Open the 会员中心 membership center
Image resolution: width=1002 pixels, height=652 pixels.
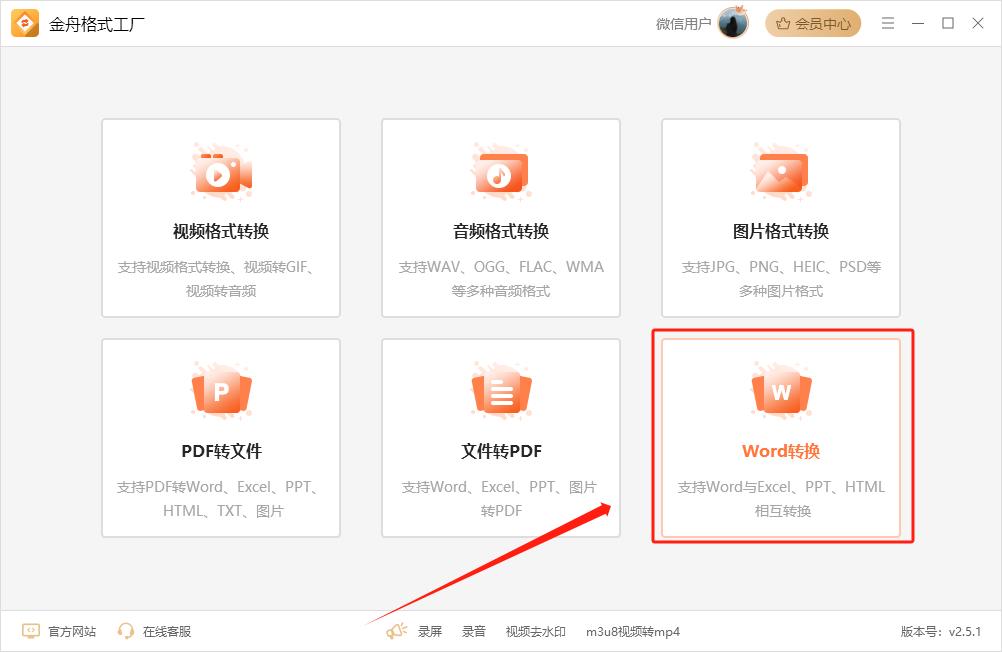pos(813,23)
